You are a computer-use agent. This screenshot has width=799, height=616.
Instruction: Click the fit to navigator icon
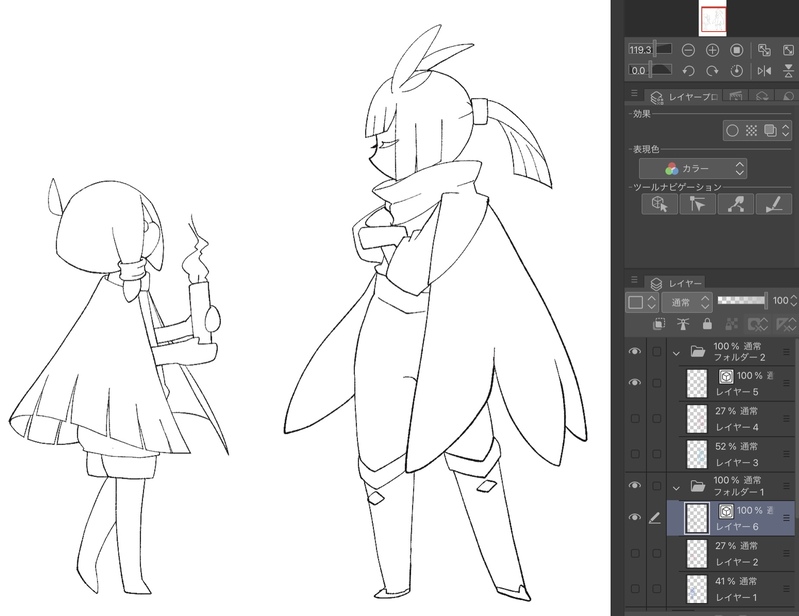point(764,50)
